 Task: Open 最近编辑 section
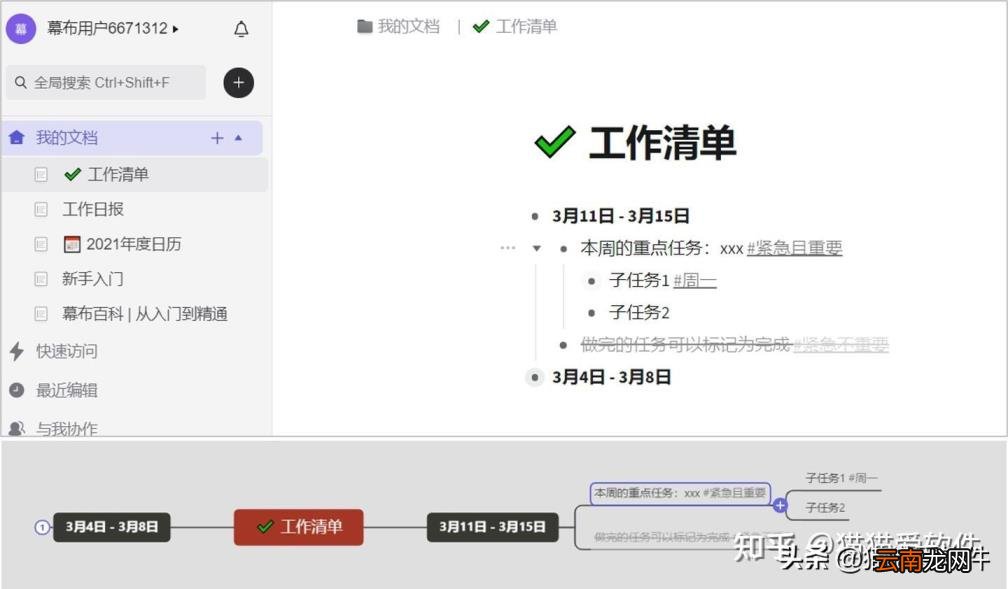tap(67, 390)
